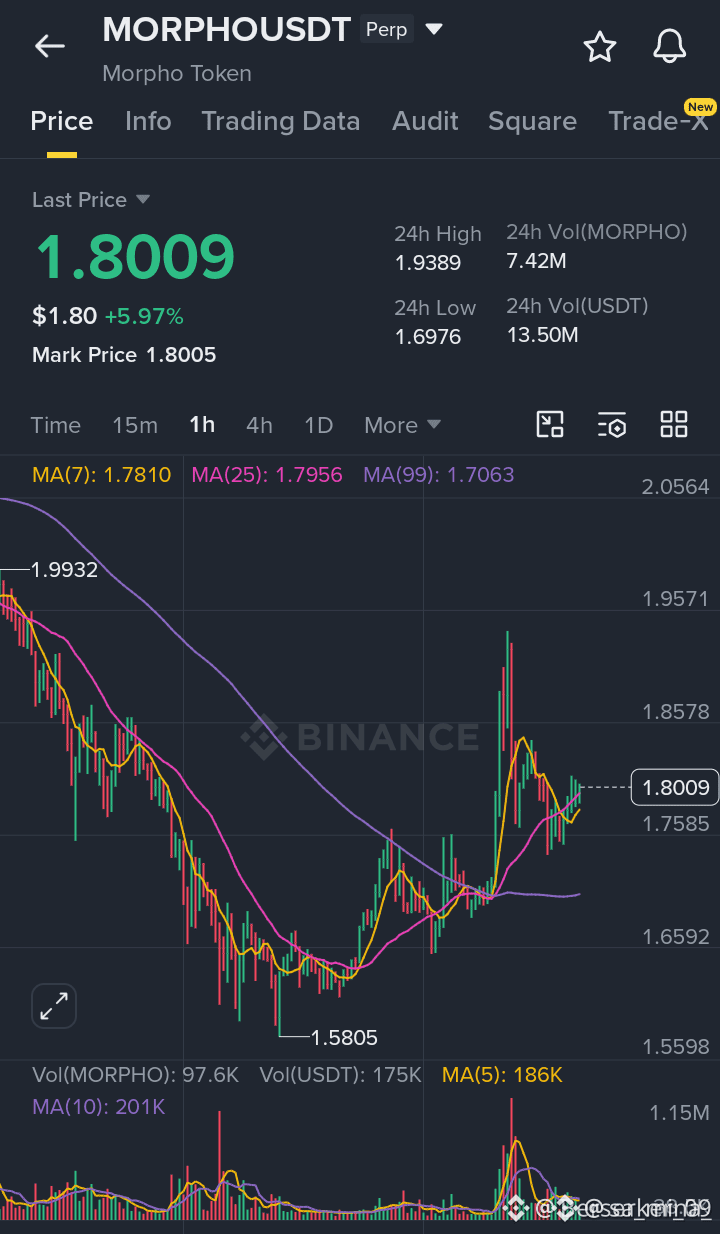Image resolution: width=720 pixels, height=1234 pixels.
Task: Open the grid layout icon
Action: pos(674,424)
